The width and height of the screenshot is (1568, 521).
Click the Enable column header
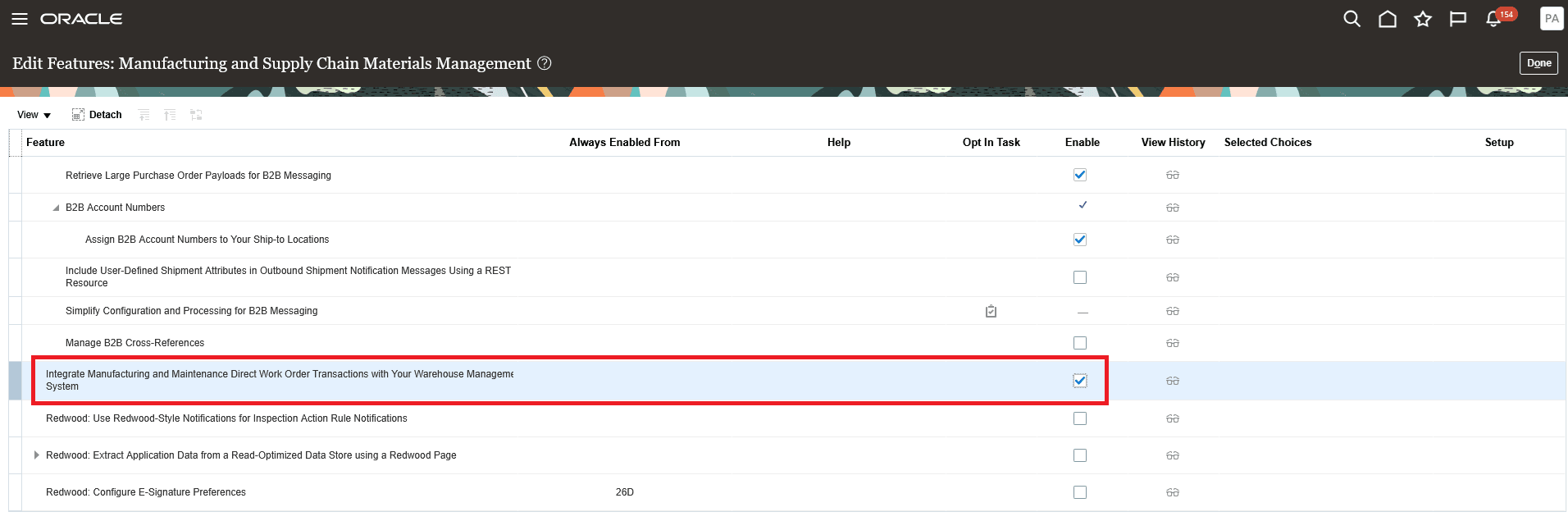click(1083, 142)
